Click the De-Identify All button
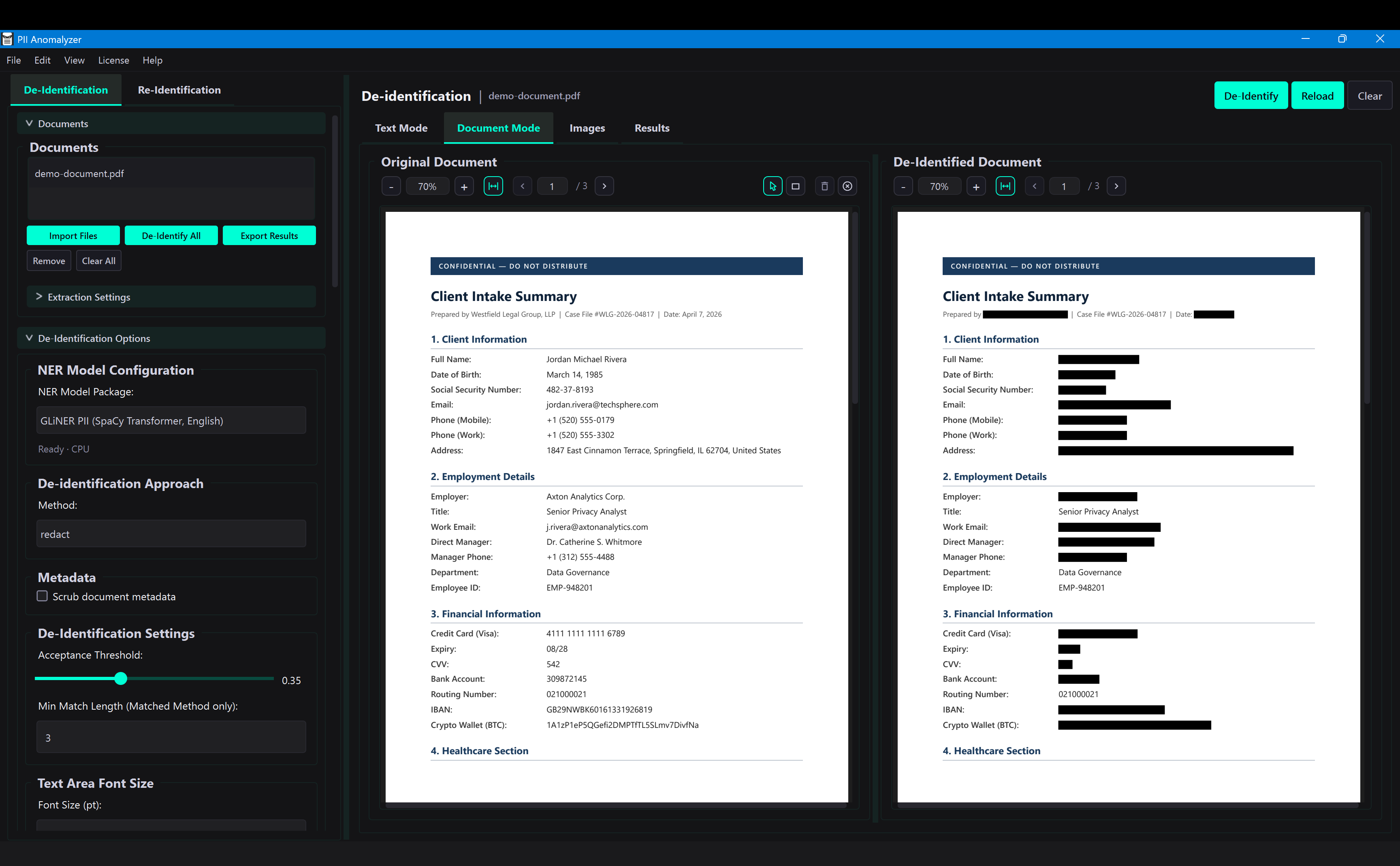1400x866 pixels. [171, 235]
